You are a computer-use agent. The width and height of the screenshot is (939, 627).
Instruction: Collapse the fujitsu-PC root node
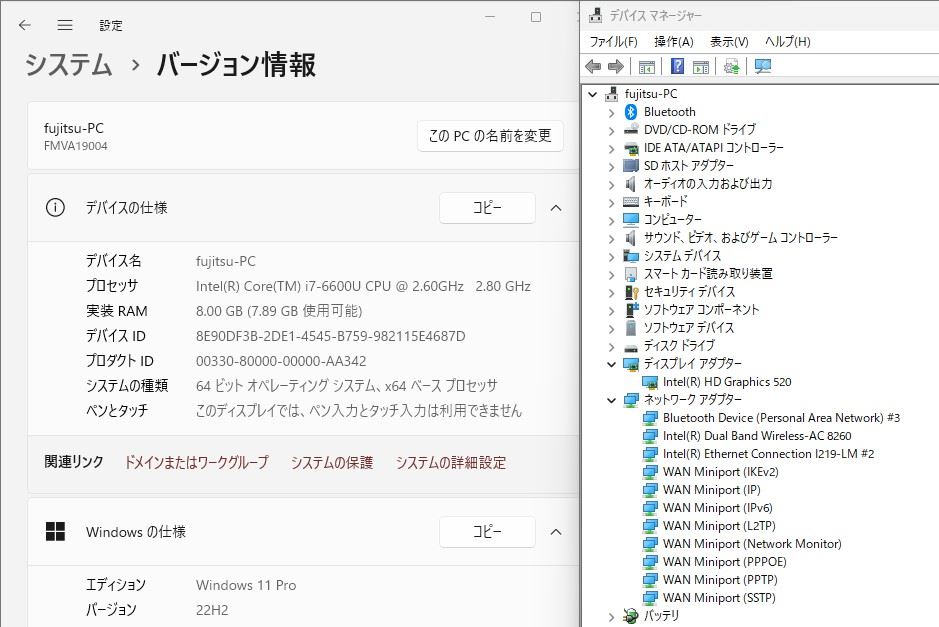tap(592, 94)
